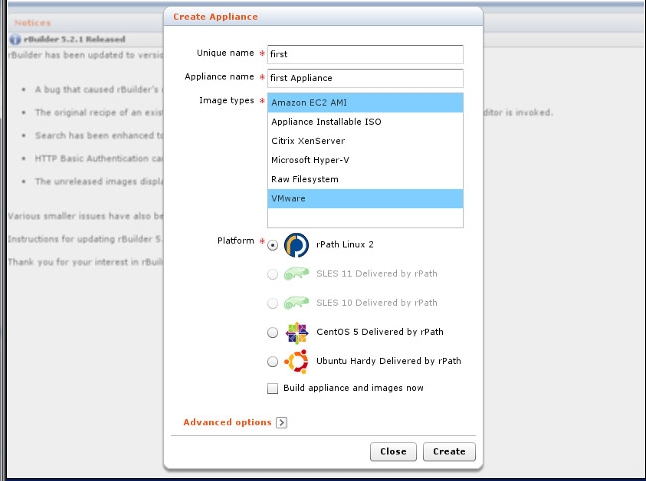Select Citrix XenServer image type
The width and height of the screenshot is (646, 481).
365,141
